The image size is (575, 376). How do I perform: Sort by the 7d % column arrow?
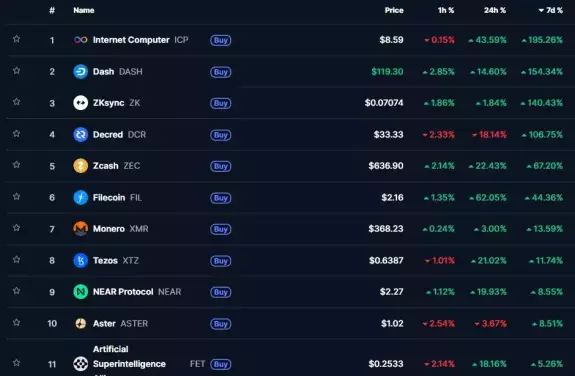[541, 11]
